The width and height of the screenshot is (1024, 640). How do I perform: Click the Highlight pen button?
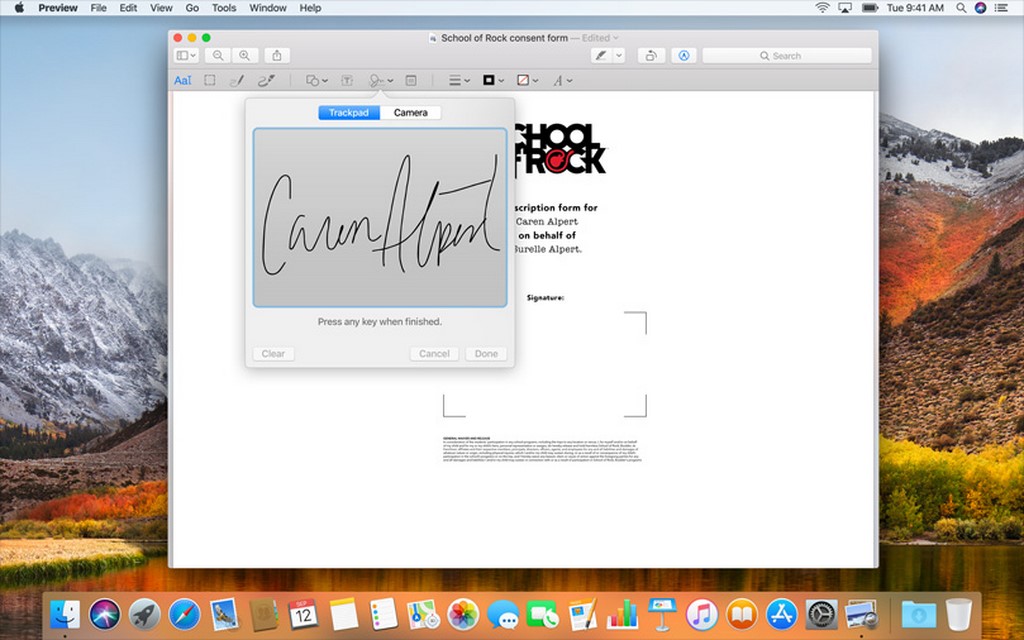(601, 56)
